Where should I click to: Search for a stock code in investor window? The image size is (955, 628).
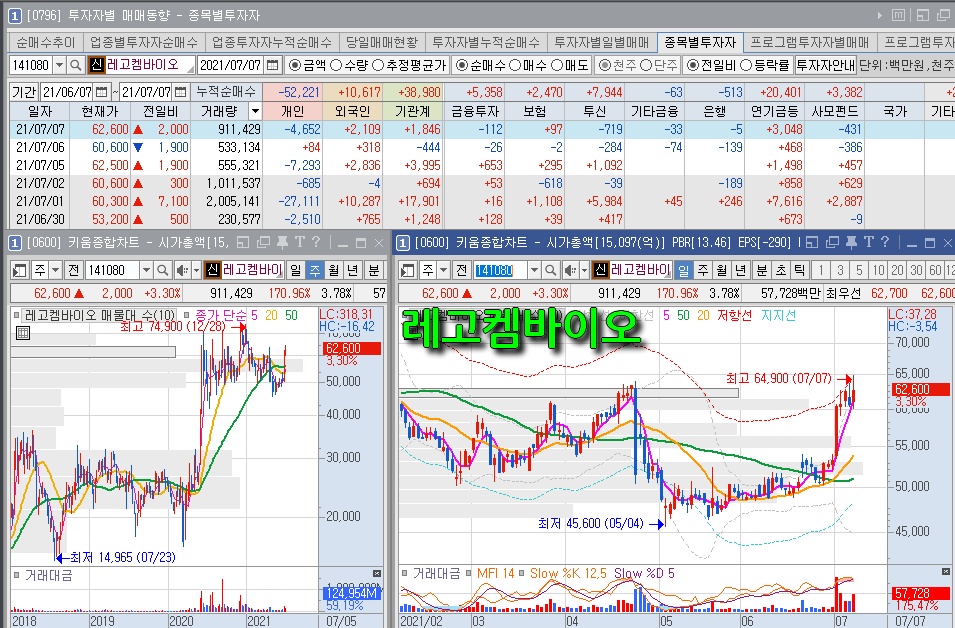point(76,65)
